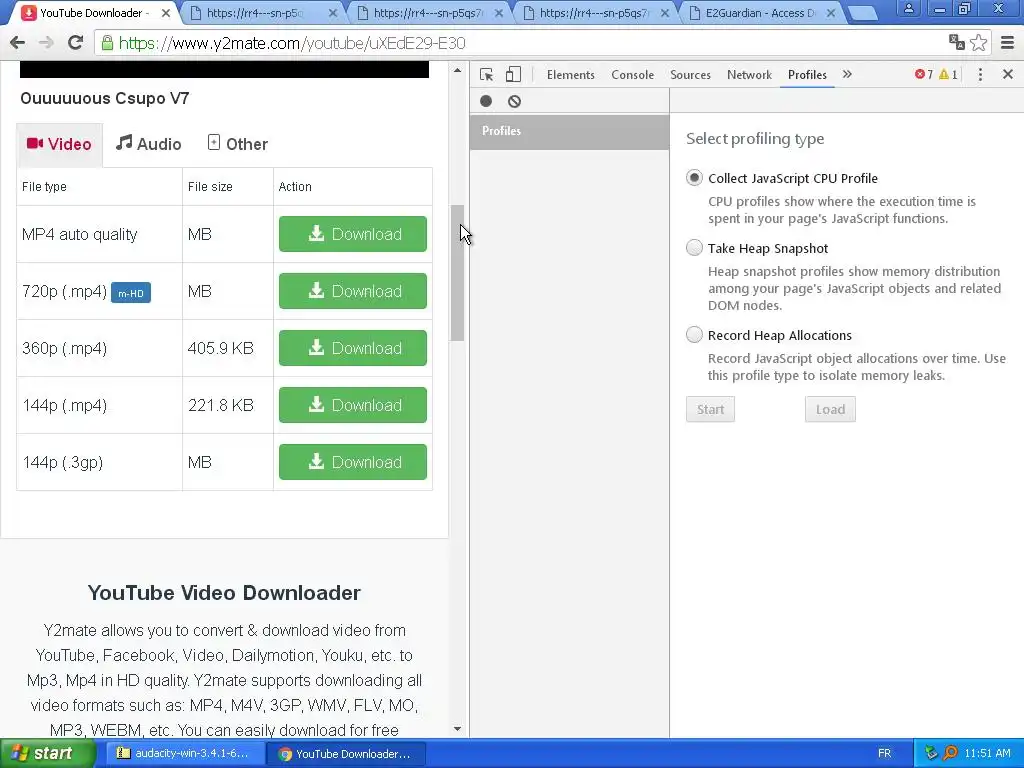Select Collect JavaScript CPU Profile radio
Viewport: 1024px width, 768px height.
click(694, 178)
